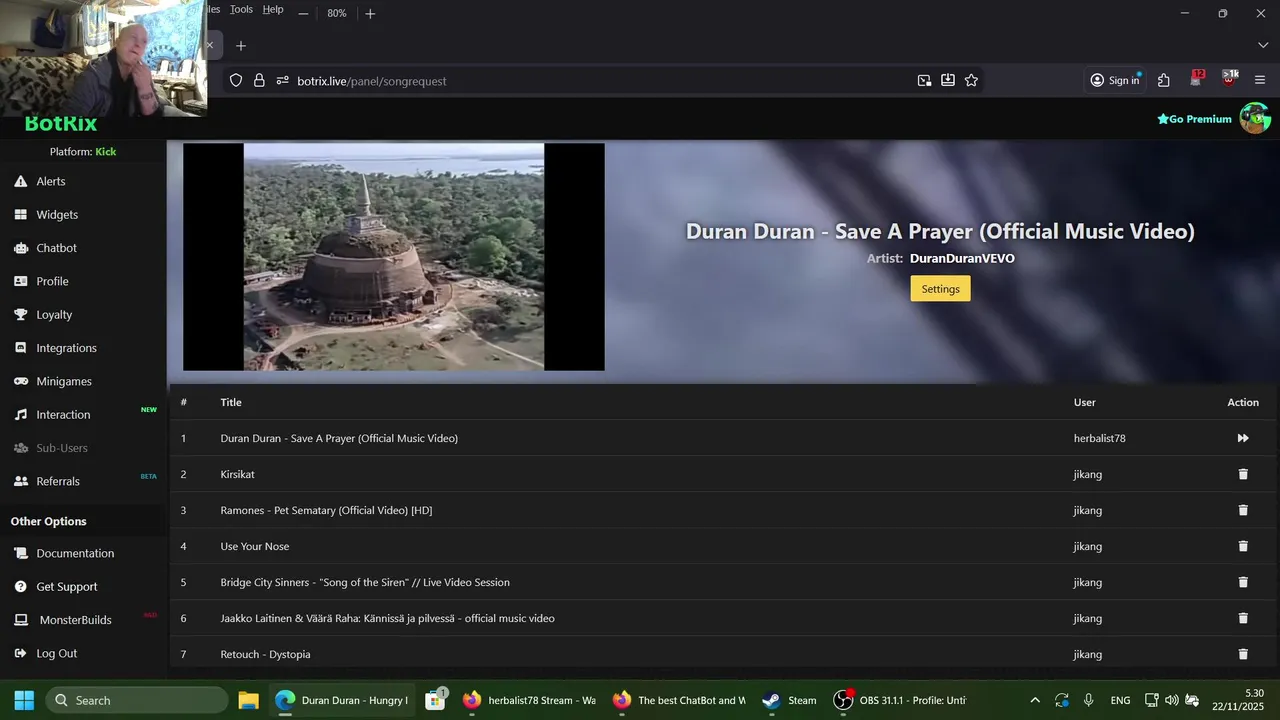Show hidden system tray icons
The width and height of the screenshot is (1280, 720).
pos(1035,700)
